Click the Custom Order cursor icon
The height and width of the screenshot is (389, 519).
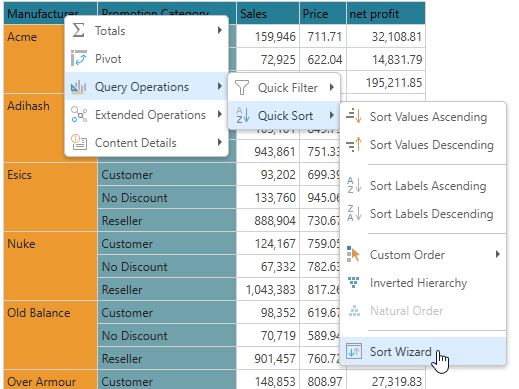(353, 254)
